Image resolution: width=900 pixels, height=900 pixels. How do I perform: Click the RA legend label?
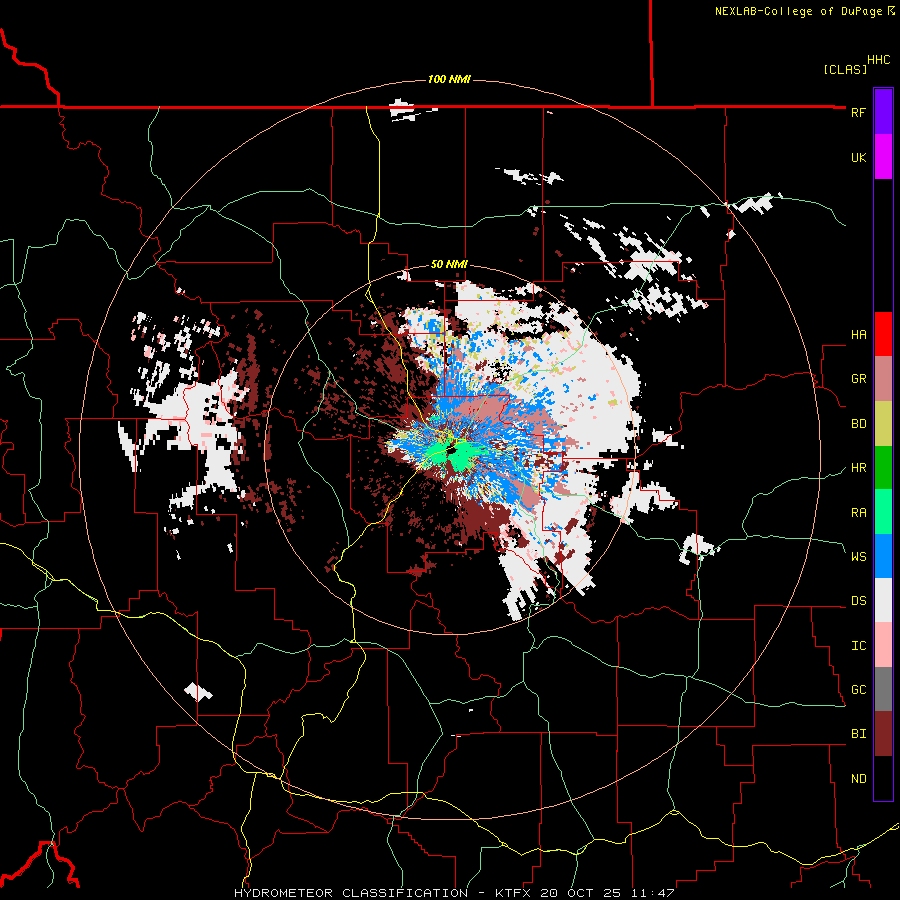pyautogui.click(x=858, y=512)
